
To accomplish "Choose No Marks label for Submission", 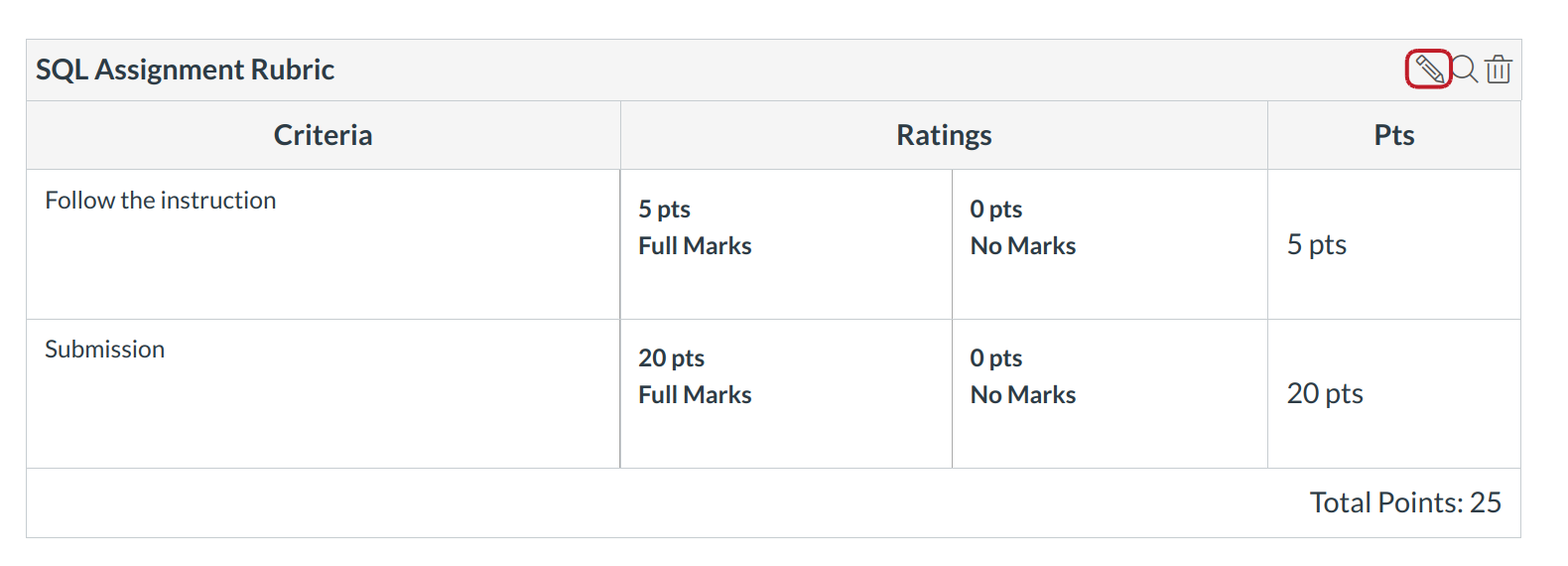I will pos(1023,395).
